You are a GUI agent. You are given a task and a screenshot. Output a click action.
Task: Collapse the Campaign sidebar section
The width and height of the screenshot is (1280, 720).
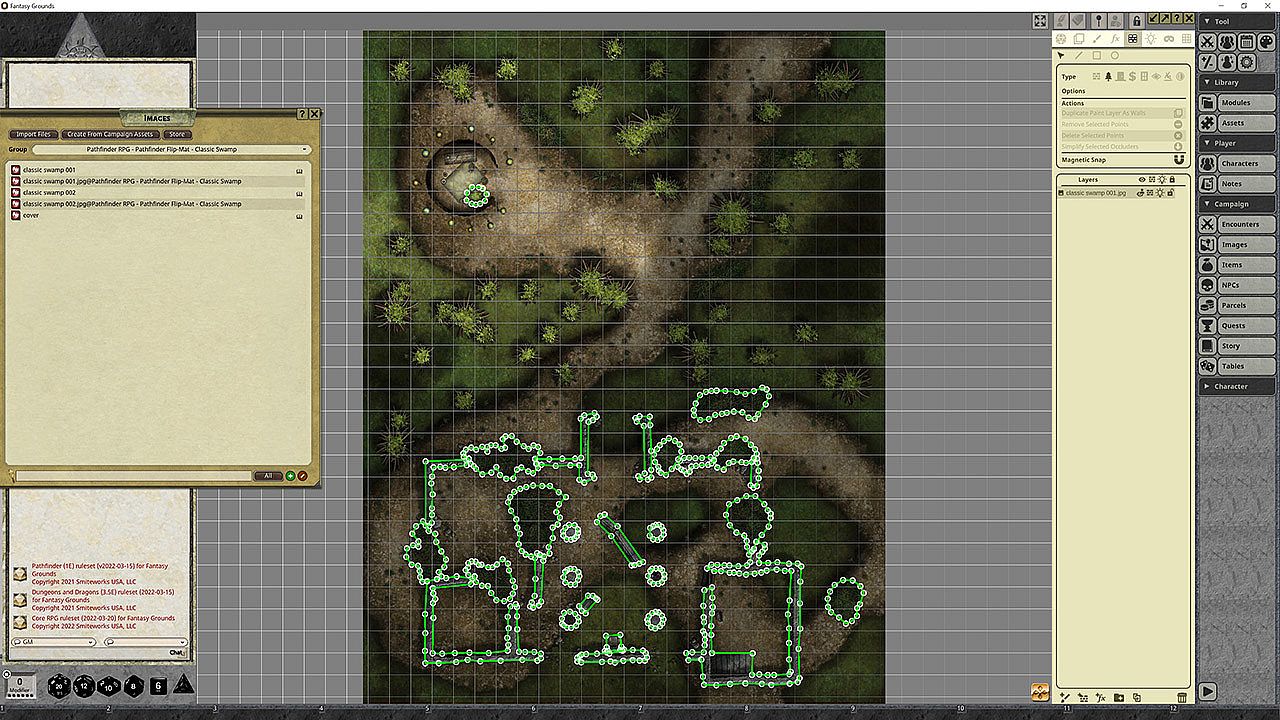[1238, 204]
